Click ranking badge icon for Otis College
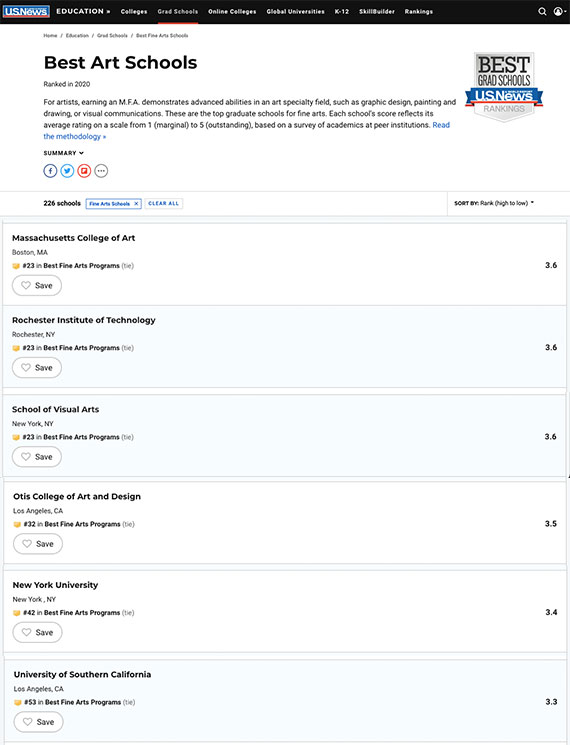This screenshot has width=570, height=745. (17, 525)
